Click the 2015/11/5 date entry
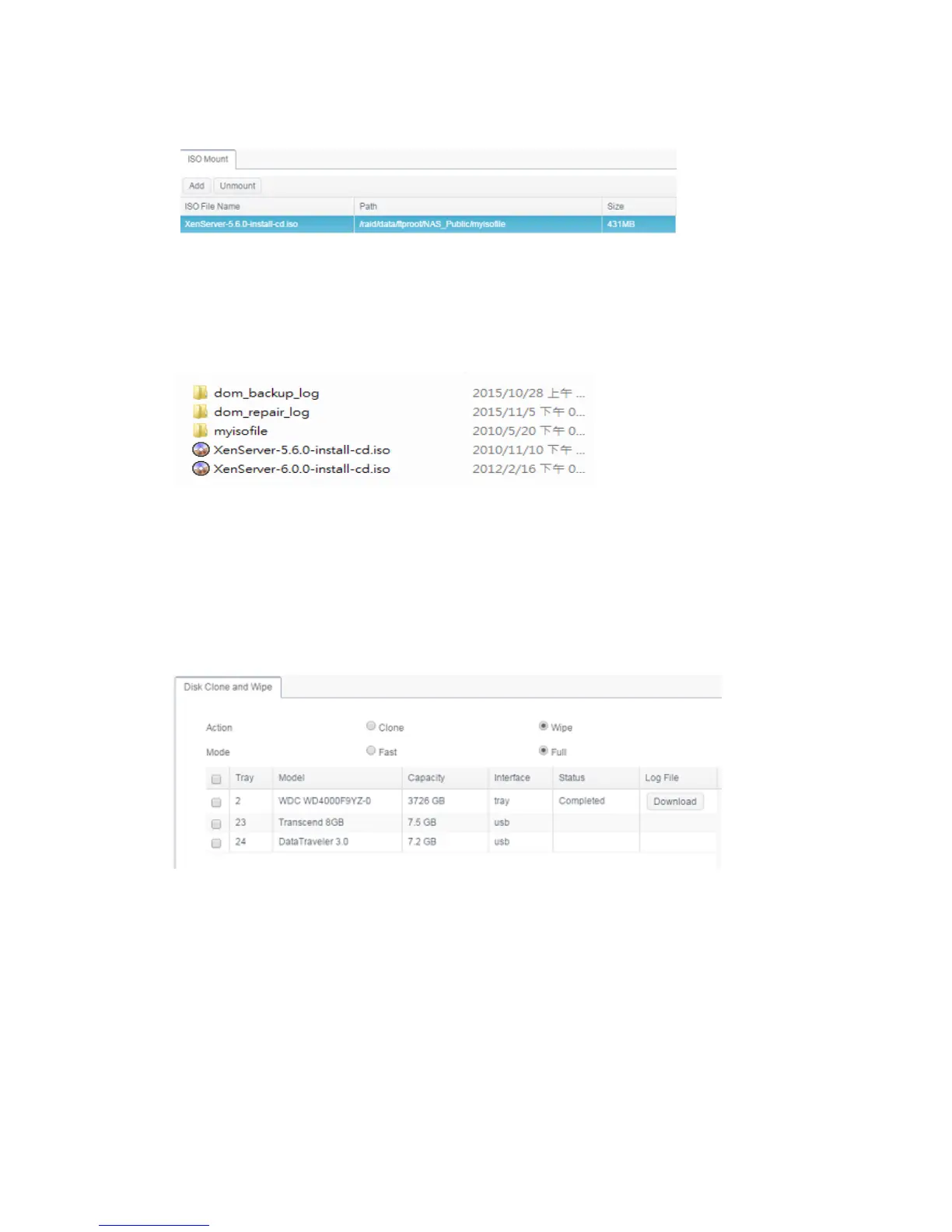Screen dimensions: 952x1232 pyautogui.click(x=528, y=411)
